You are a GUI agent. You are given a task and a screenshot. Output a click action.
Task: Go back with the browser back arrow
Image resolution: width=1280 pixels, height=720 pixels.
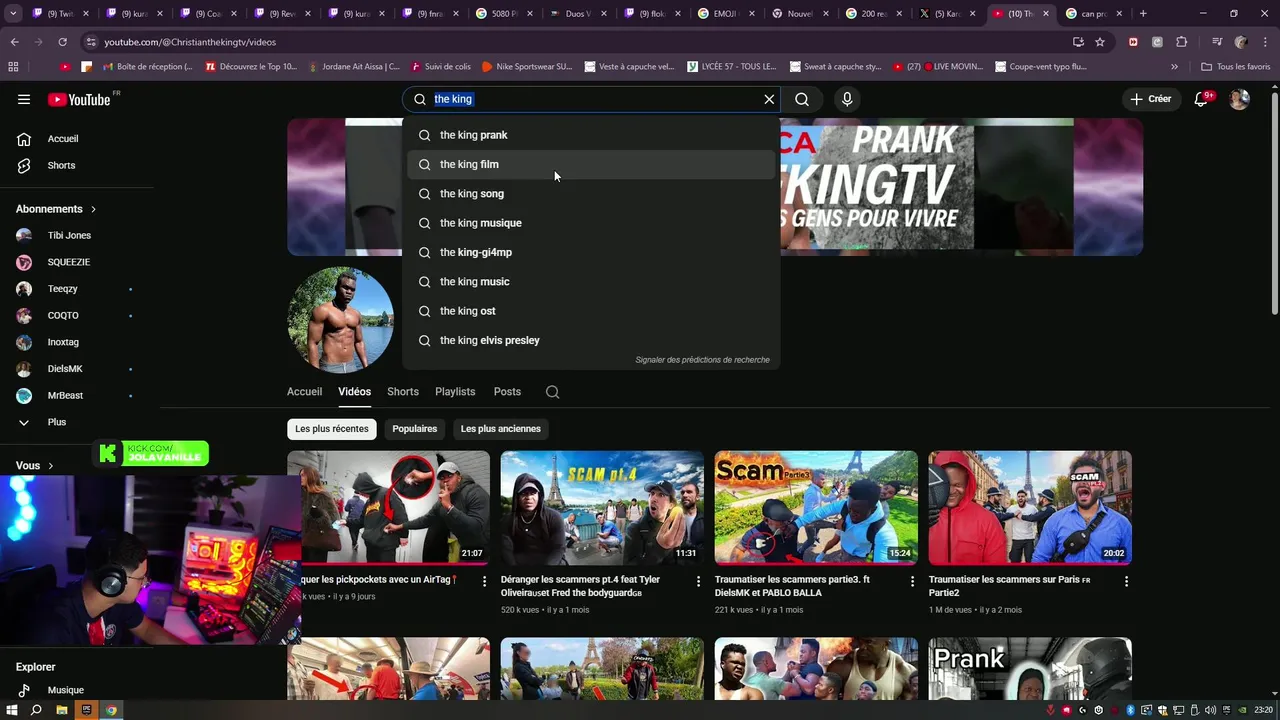click(x=14, y=42)
